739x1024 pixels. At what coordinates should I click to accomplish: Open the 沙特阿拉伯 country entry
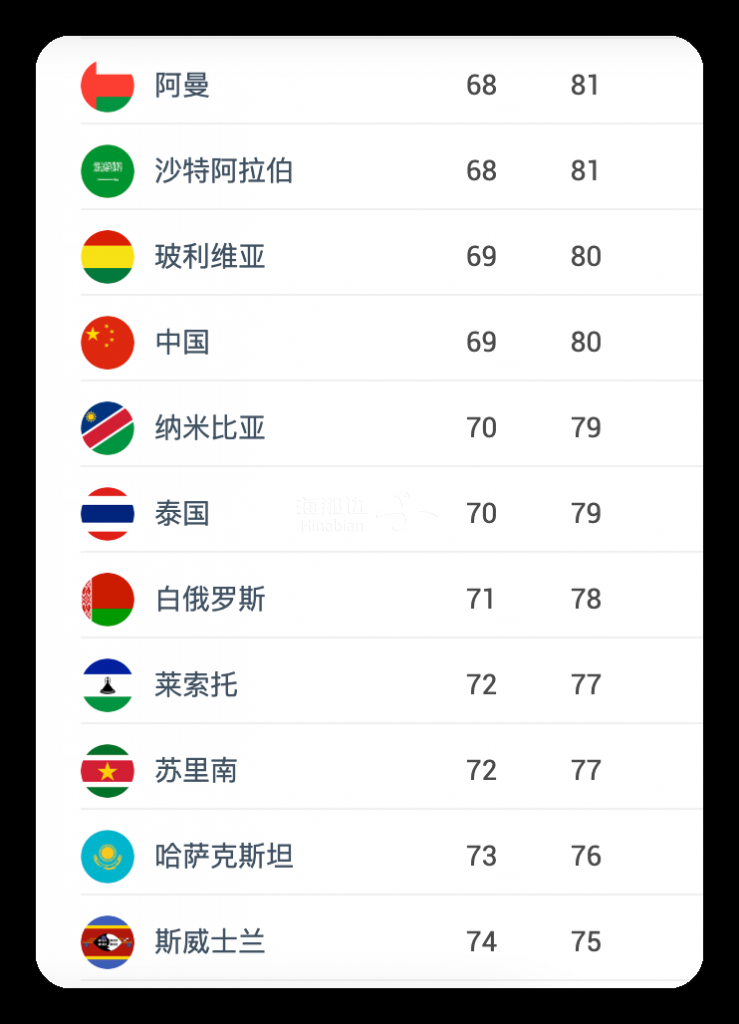pos(391,171)
